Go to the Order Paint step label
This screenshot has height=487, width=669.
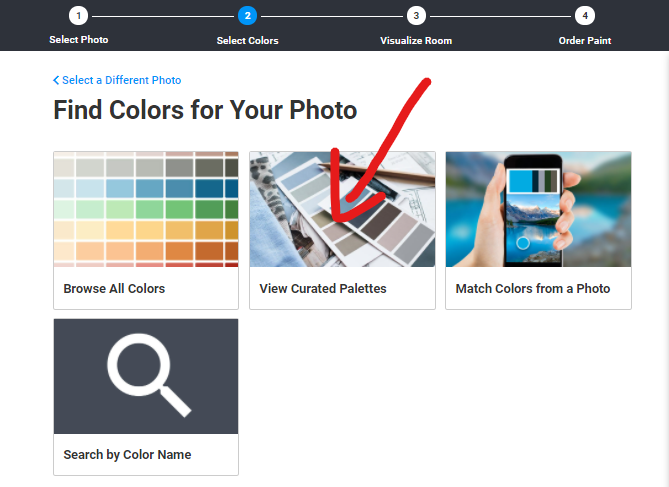point(585,41)
